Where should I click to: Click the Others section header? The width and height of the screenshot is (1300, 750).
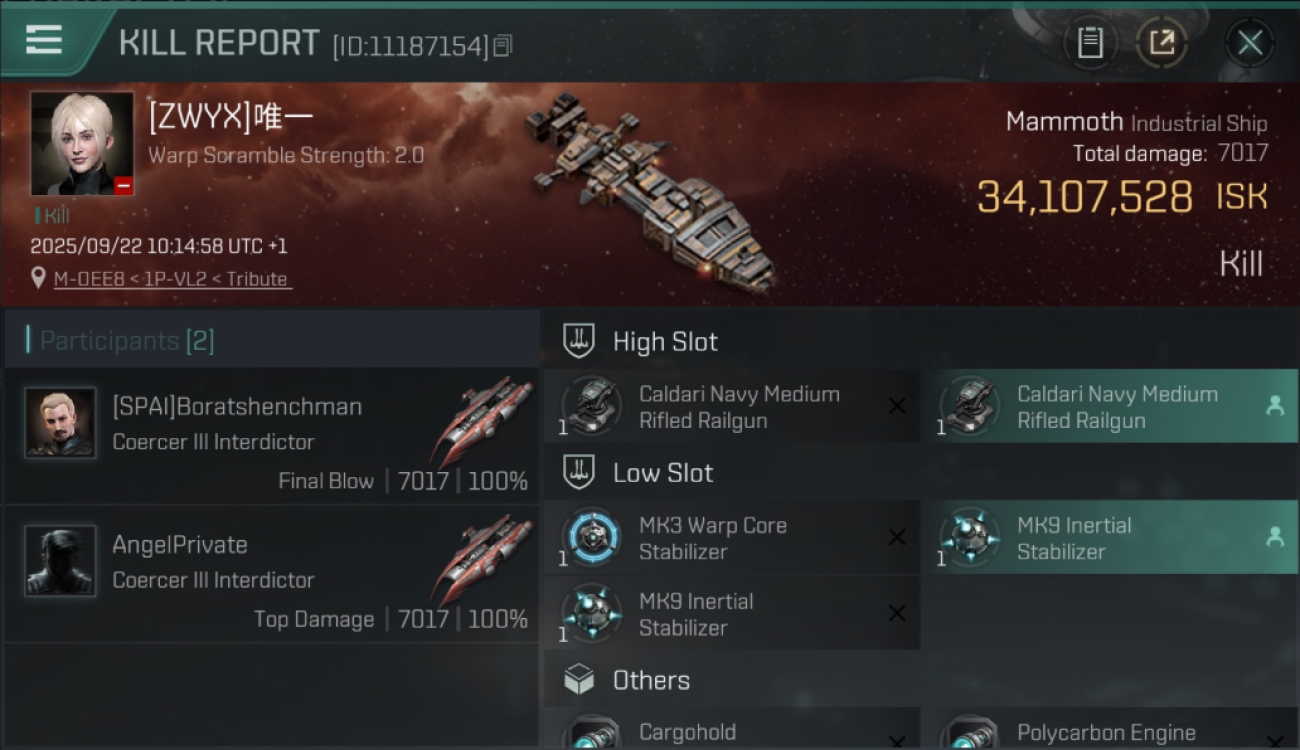[x=651, y=681]
